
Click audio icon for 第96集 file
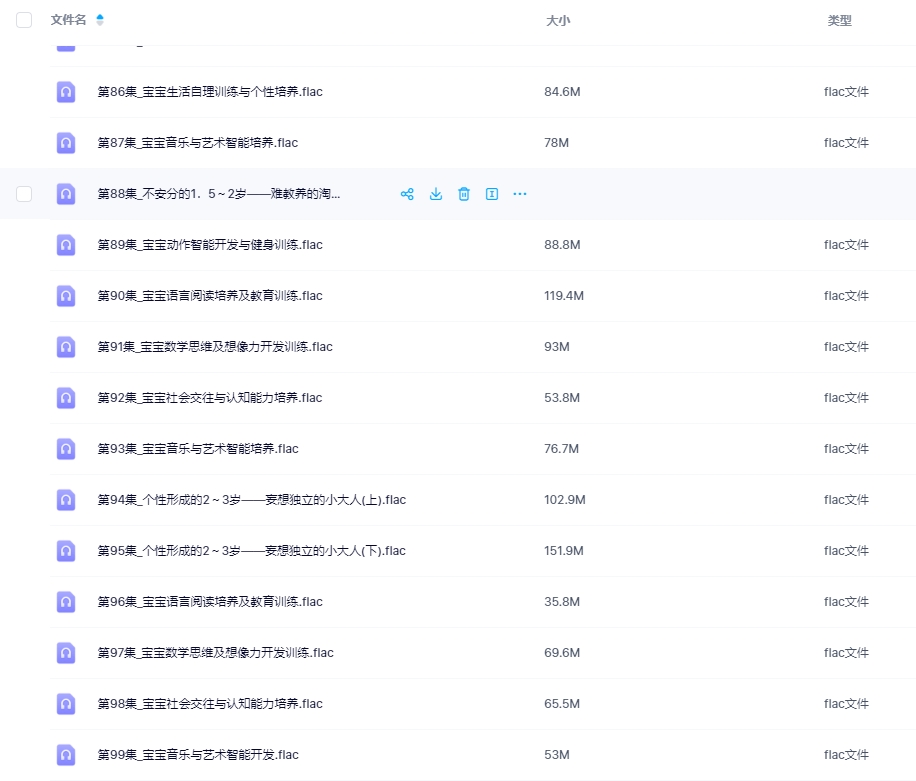tap(66, 602)
